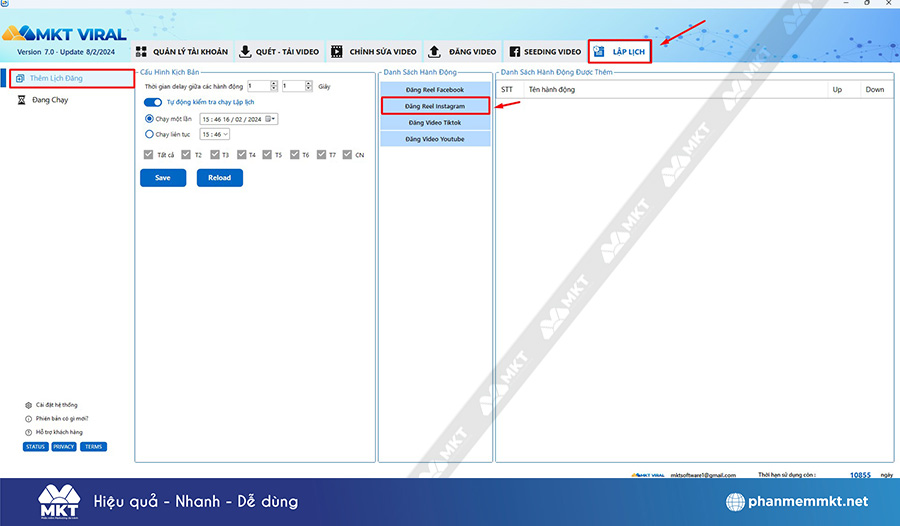Click the MKT Viral logo
Viewport: 900px width, 526px height.
click(64, 34)
